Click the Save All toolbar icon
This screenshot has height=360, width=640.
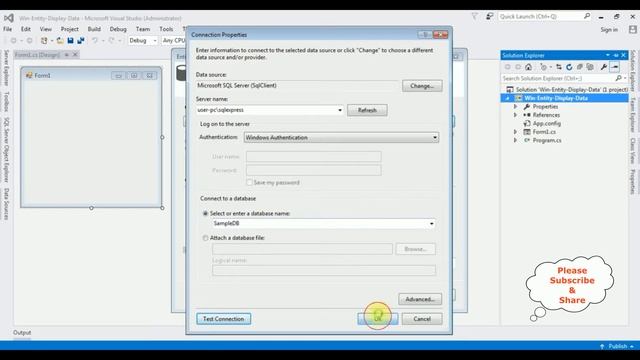tap(81, 40)
